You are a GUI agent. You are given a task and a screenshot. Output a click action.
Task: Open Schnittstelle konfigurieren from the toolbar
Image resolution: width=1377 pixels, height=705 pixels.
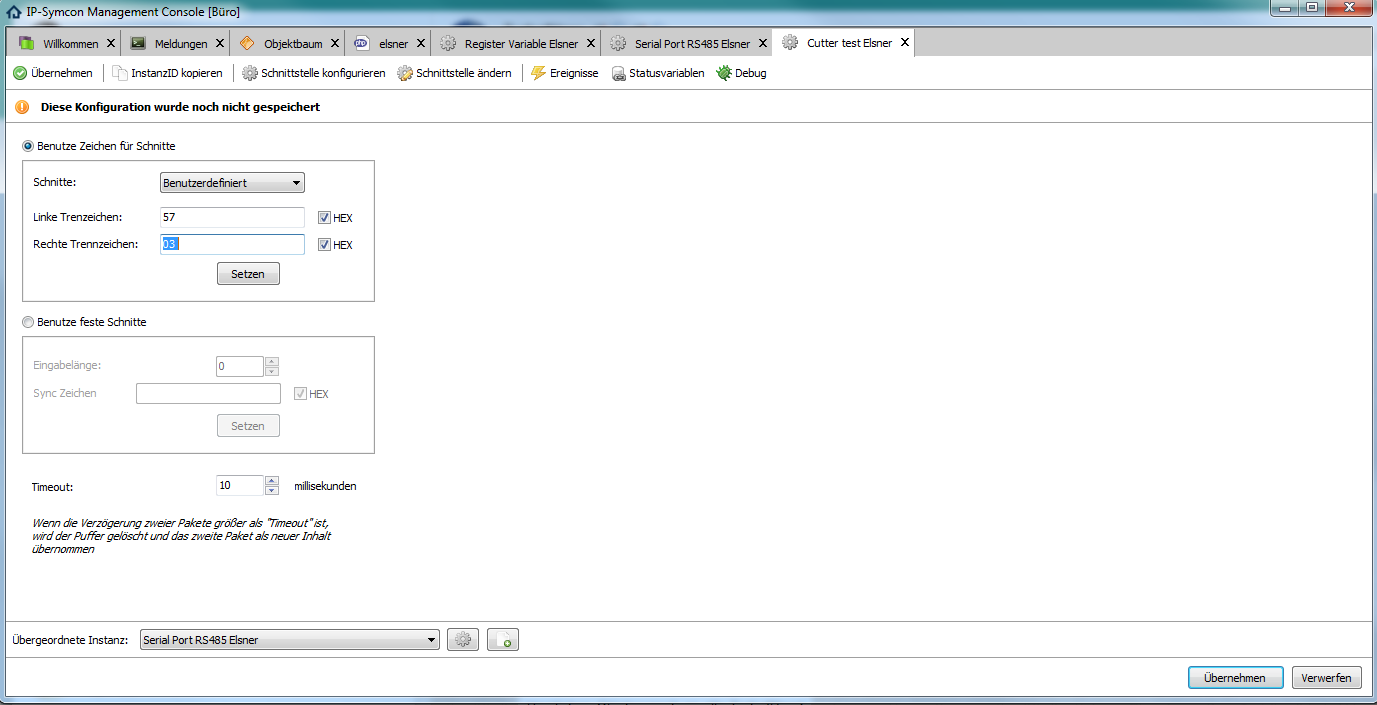pos(313,73)
